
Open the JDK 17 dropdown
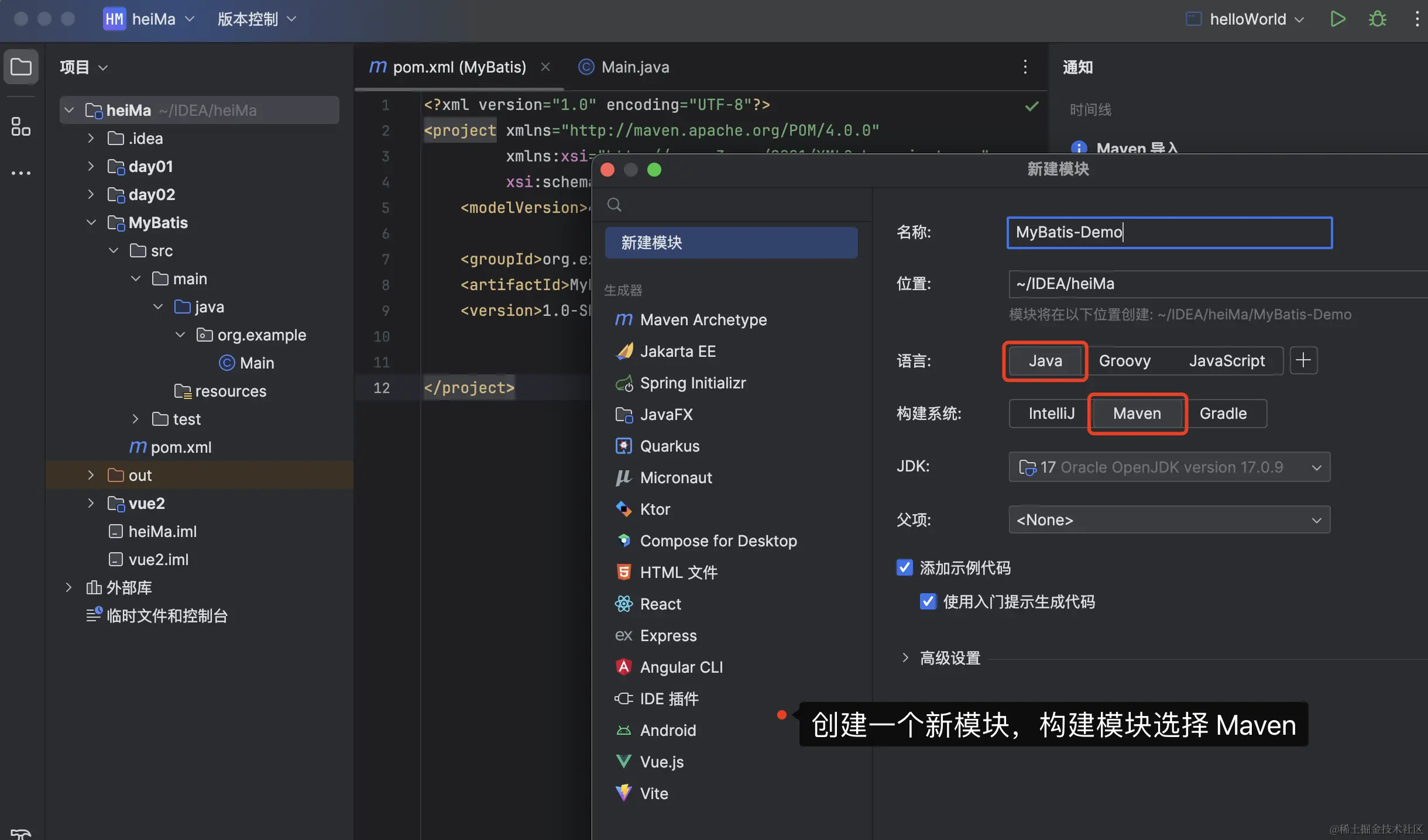click(x=1169, y=467)
